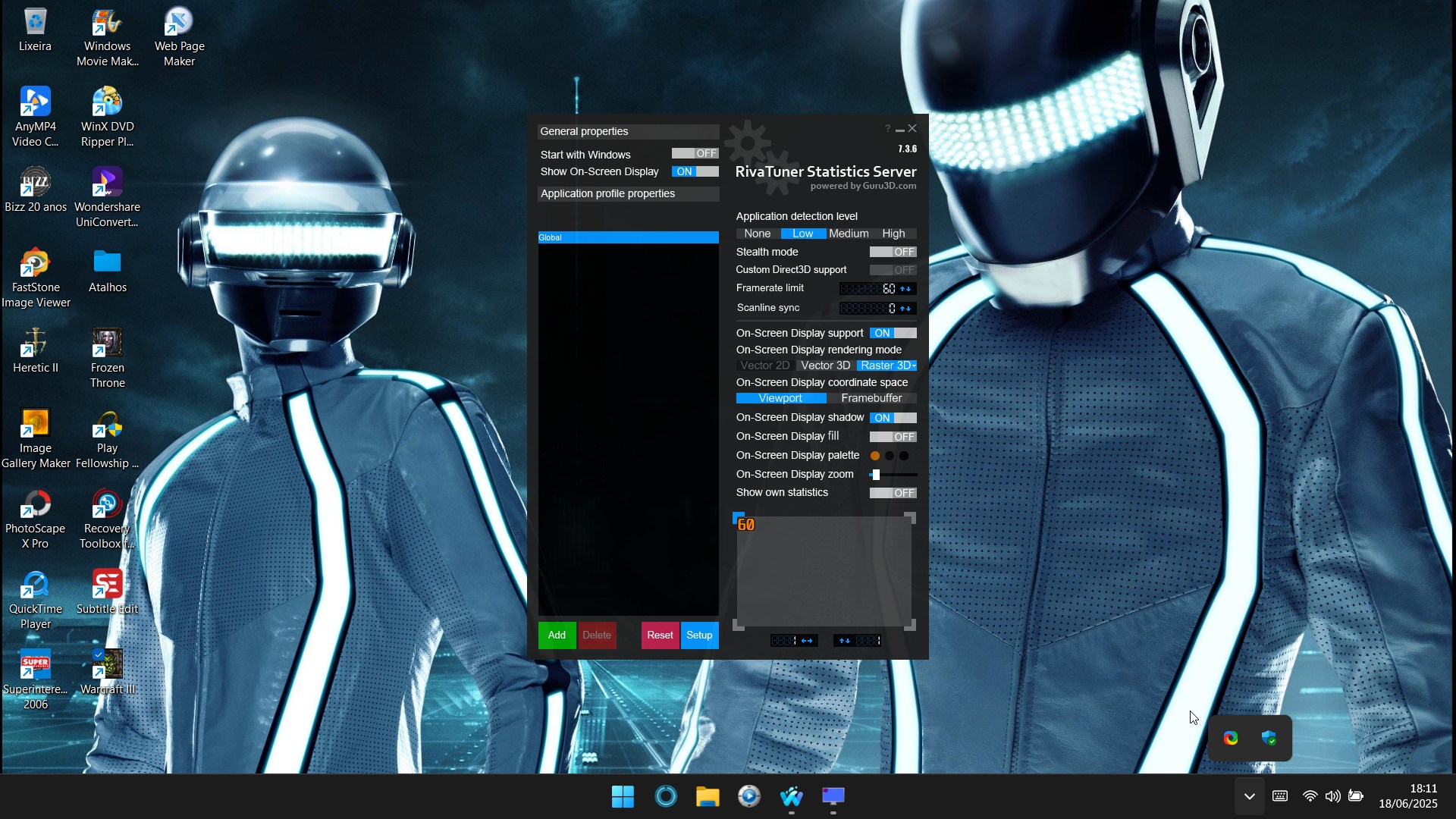Select the Web Page Maker shortcut
The image size is (1456, 819).
tap(179, 38)
